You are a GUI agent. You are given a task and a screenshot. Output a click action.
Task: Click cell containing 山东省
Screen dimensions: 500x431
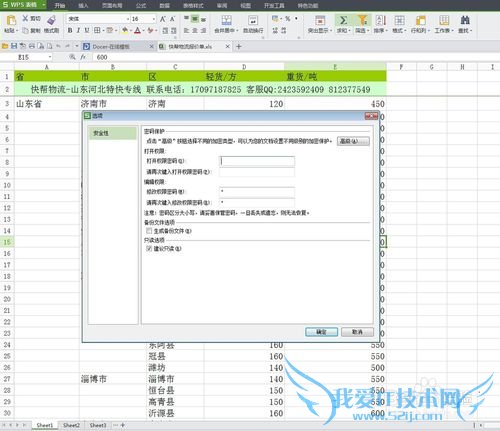[x=47, y=104]
